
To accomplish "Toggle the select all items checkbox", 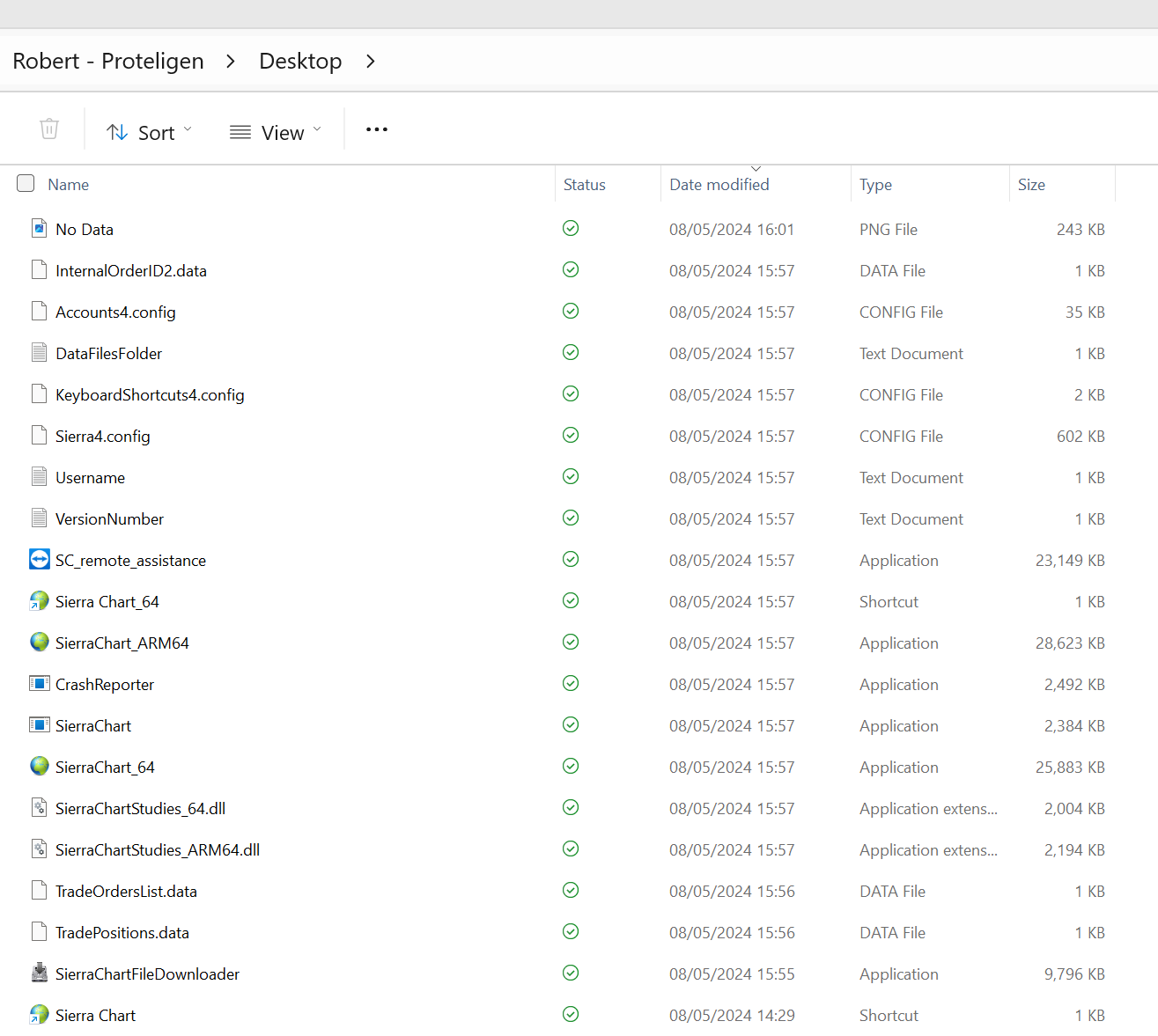I will pos(26,183).
